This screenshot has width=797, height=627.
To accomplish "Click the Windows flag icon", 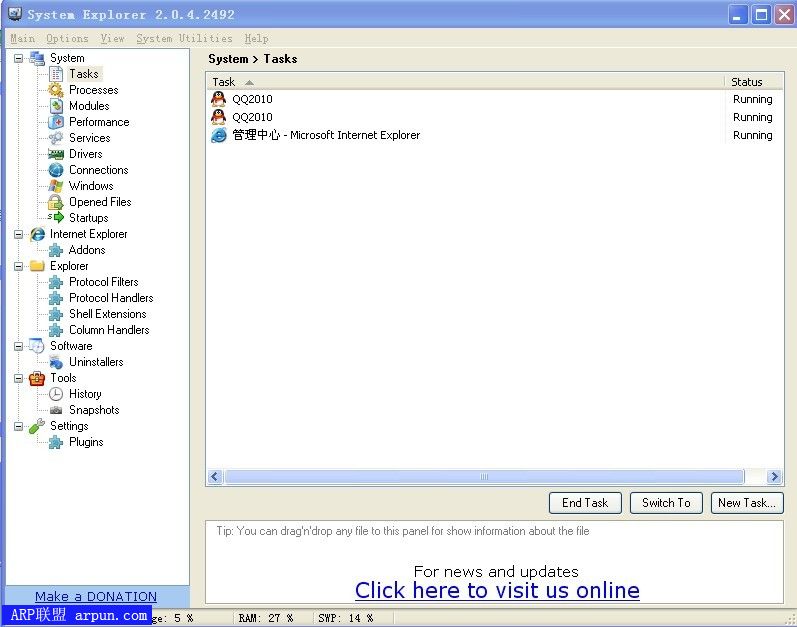I will [56, 186].
